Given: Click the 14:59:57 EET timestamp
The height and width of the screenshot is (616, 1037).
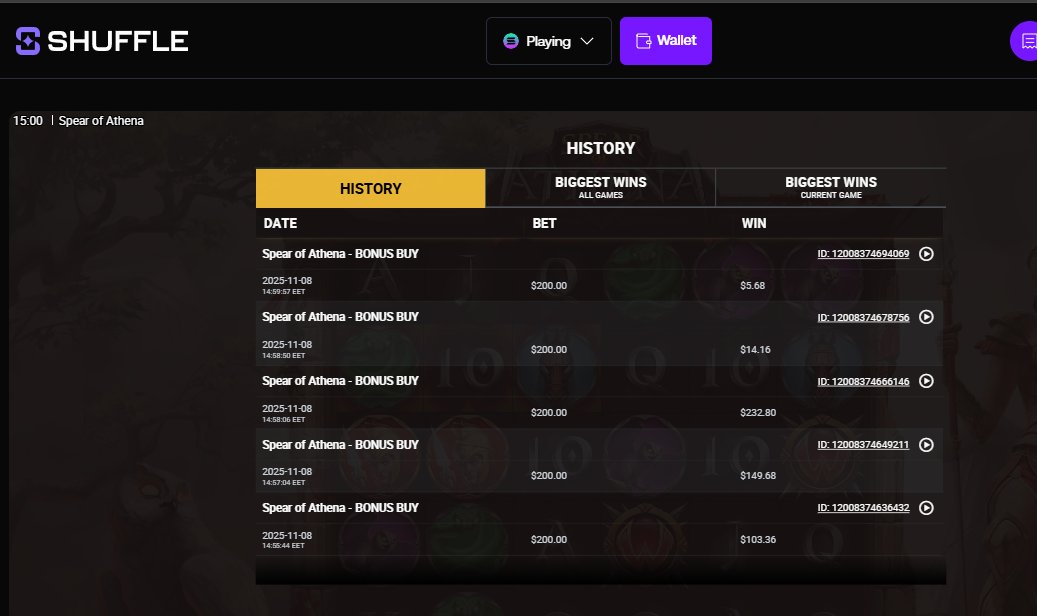Looking at the screenshot, I should pyautogui.click(x=284, y=292).
